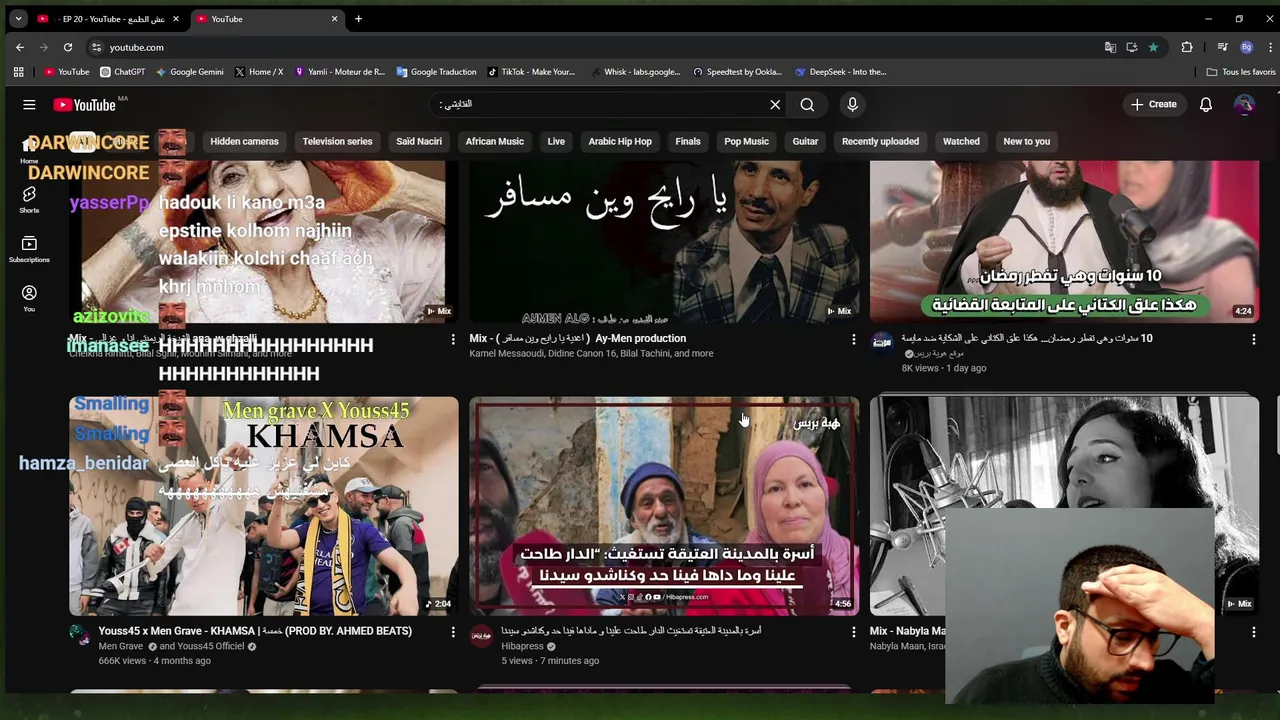Close the active YouTube tab
This screenshot has width=1280, height=720.
point(334,19)
